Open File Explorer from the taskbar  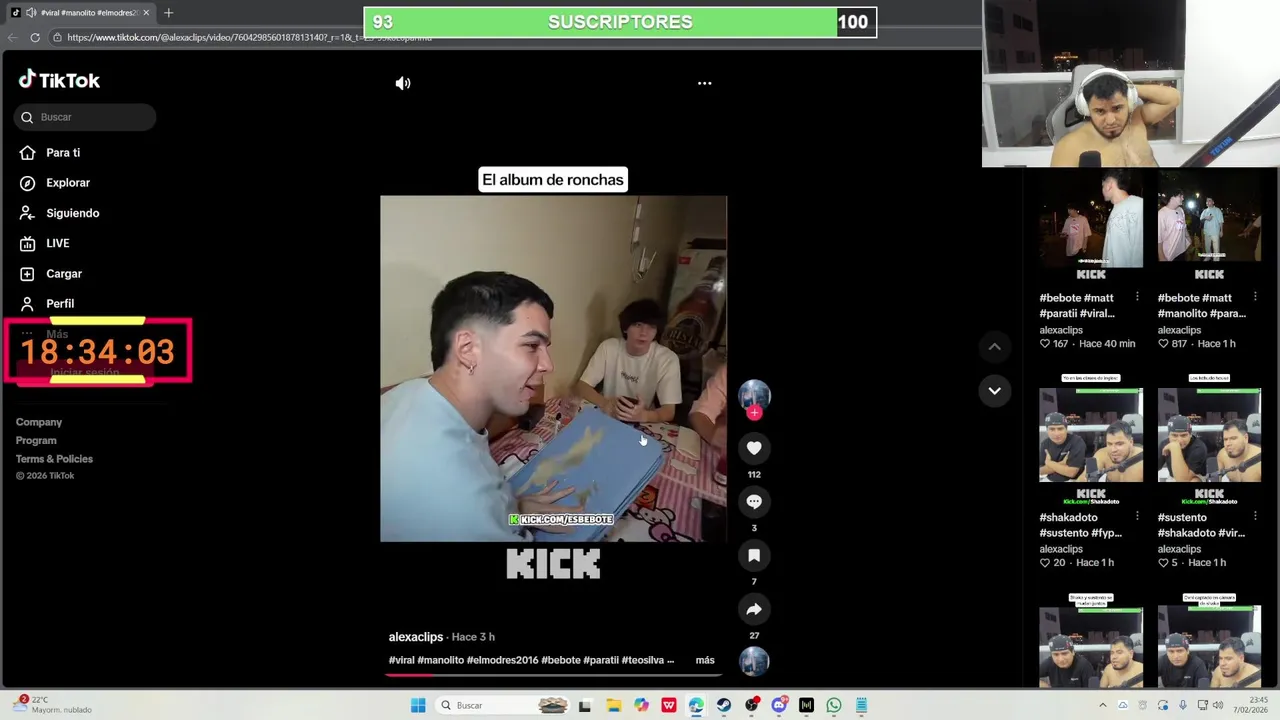tap(613, 705)
